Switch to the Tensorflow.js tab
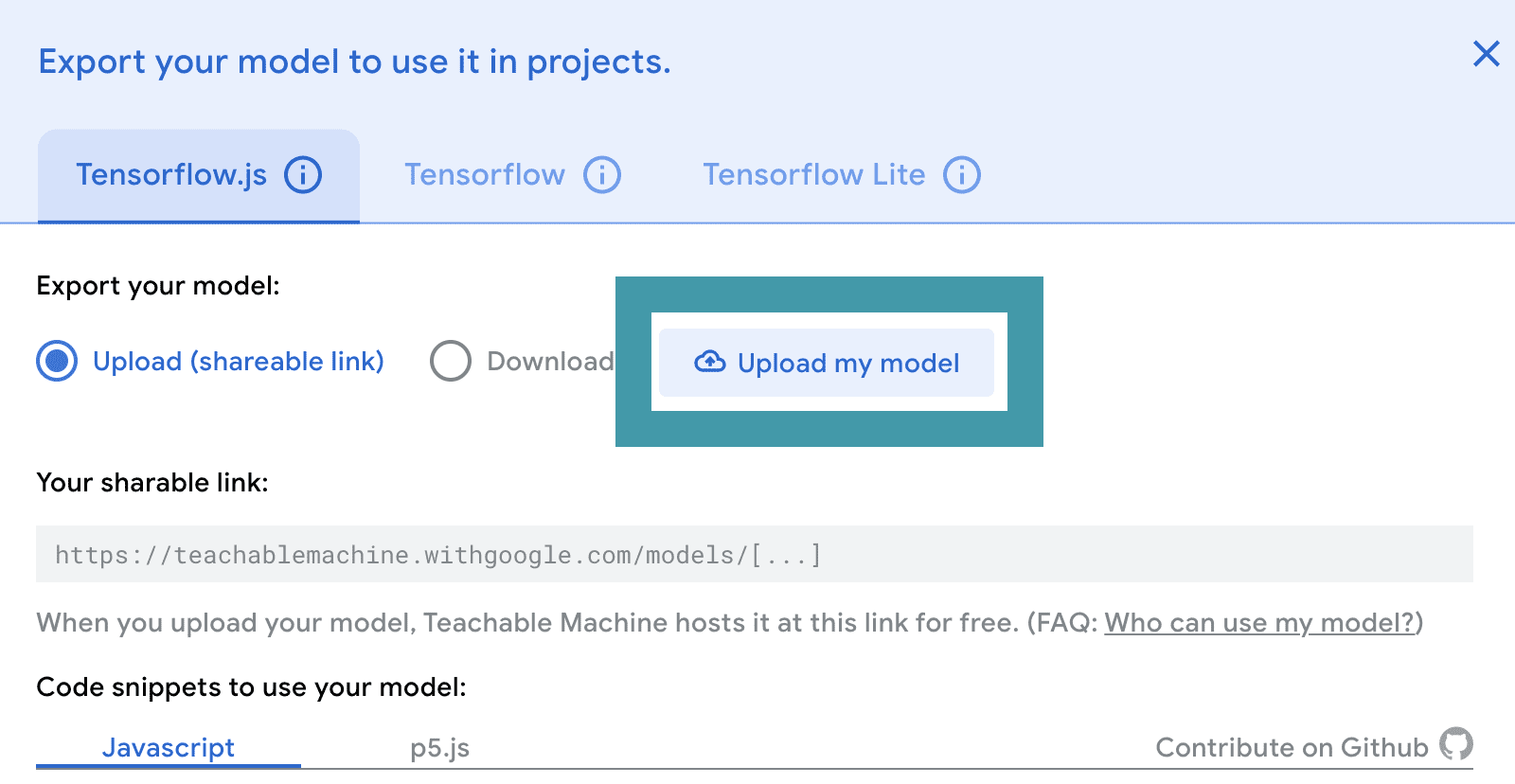Screen dimensions: 1515x784 171,175
